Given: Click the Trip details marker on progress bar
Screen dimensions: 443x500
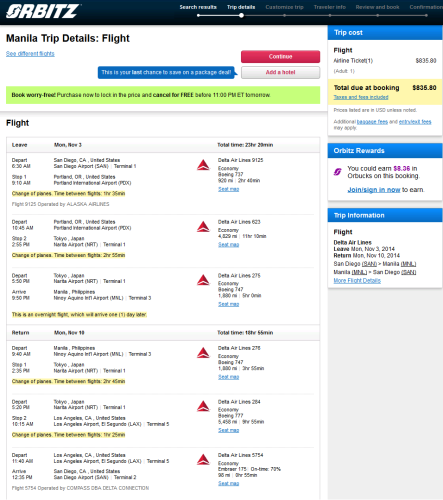Looking at the screenshot, I should tap(241, 15).
